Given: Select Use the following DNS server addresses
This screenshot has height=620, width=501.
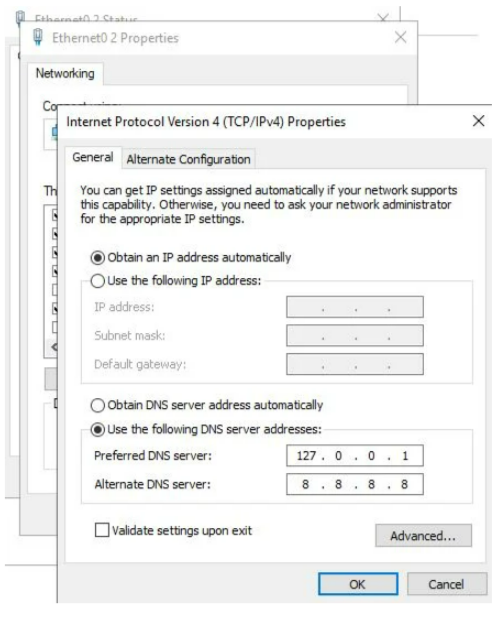Looking at the screenshot, I should coord(98,429).
